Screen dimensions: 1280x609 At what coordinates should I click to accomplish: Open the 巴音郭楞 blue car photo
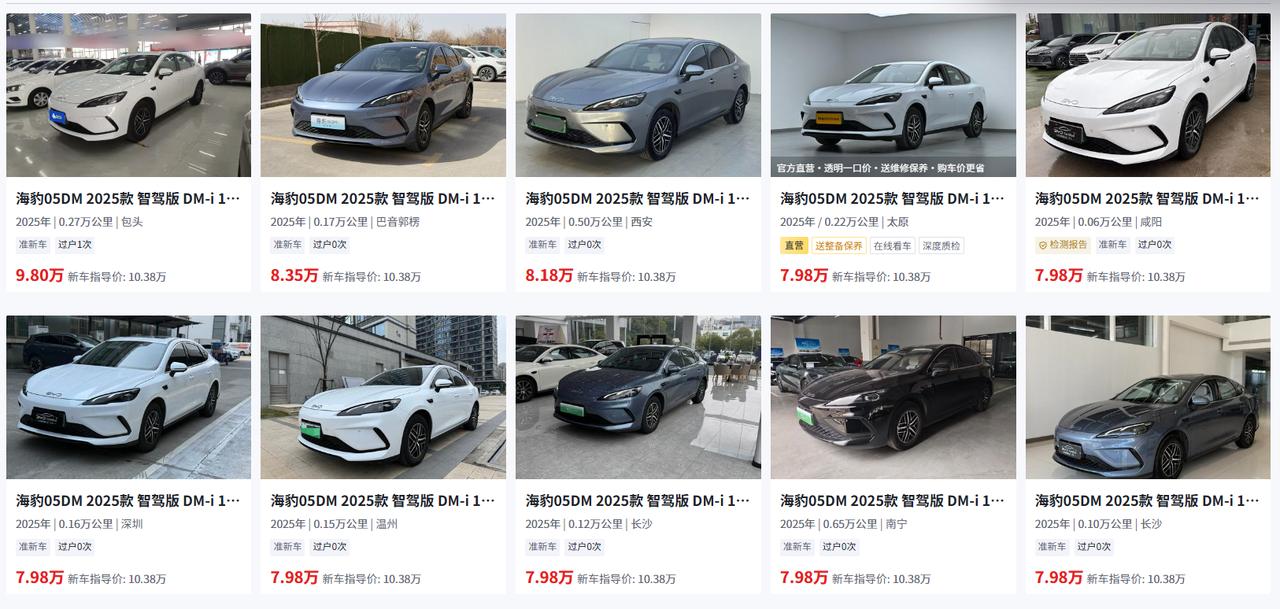click(x=383, y=95)
